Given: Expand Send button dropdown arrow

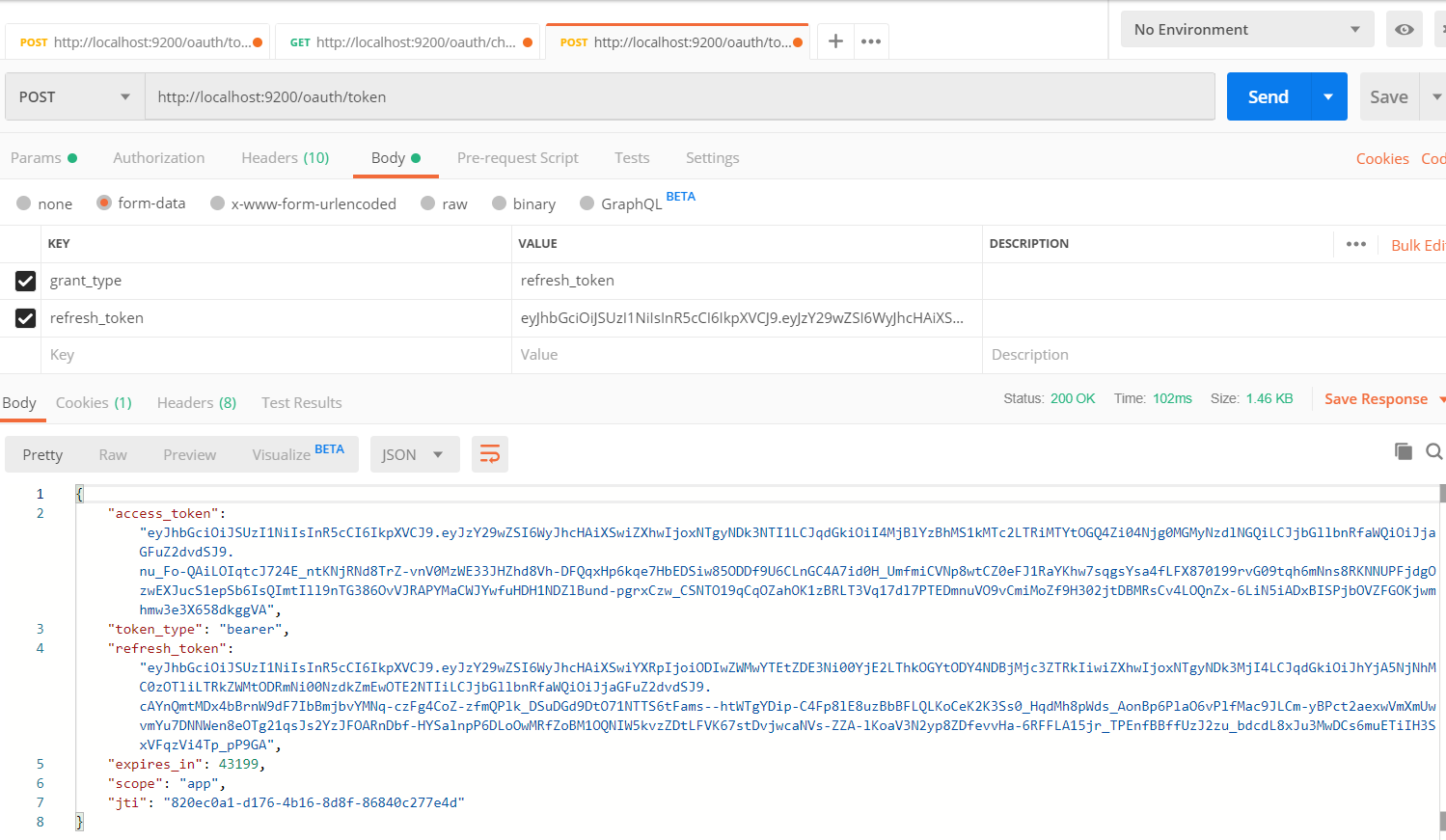Looking at the screenshot, I should [x=1328, y=96].
